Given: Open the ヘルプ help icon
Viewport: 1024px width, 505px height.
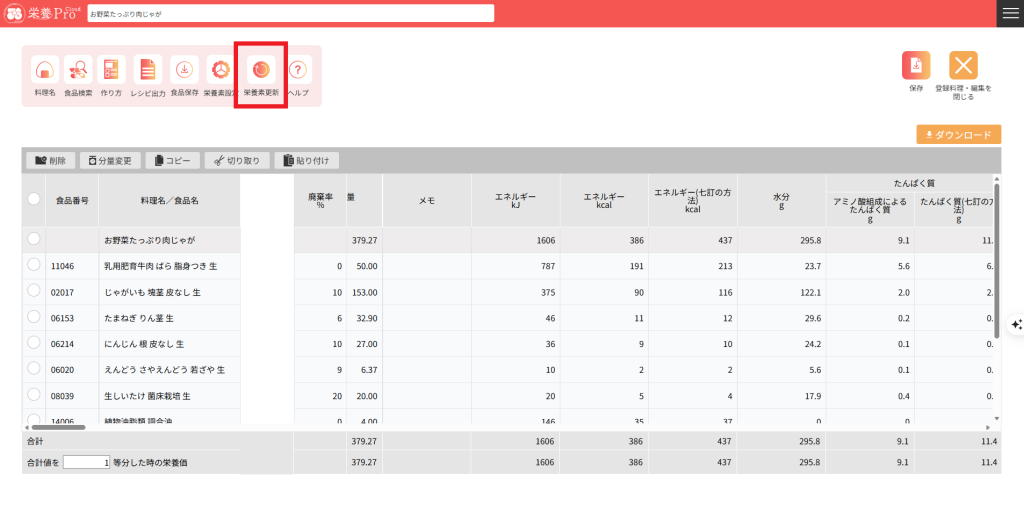Looking at the screenshot, I should 299,71.
